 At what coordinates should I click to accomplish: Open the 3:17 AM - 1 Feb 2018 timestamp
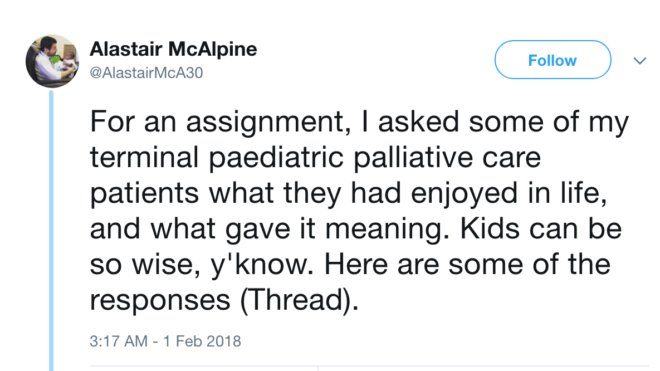click(165, 341)
